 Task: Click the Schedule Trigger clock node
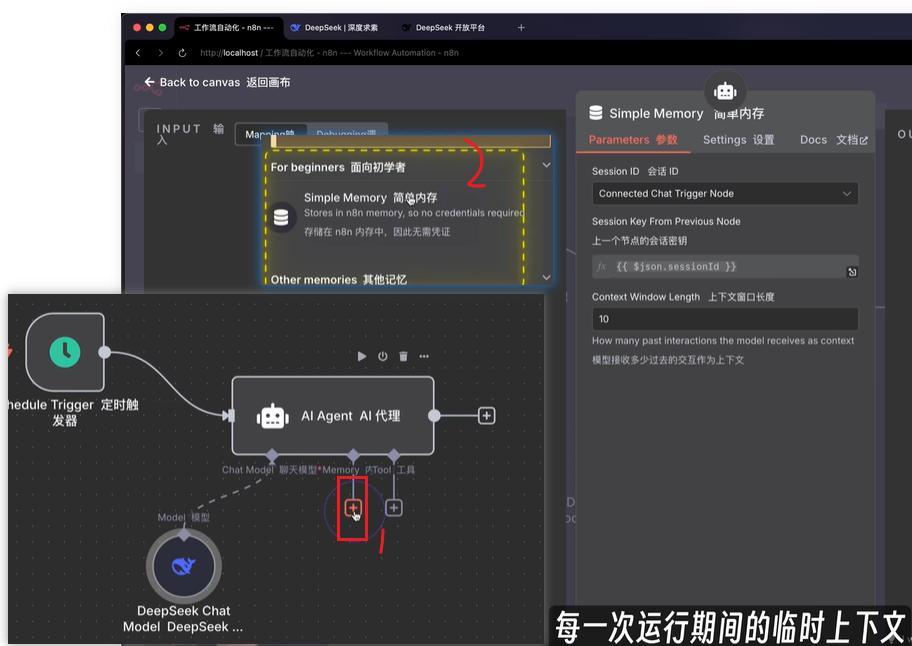coord(65,352)
